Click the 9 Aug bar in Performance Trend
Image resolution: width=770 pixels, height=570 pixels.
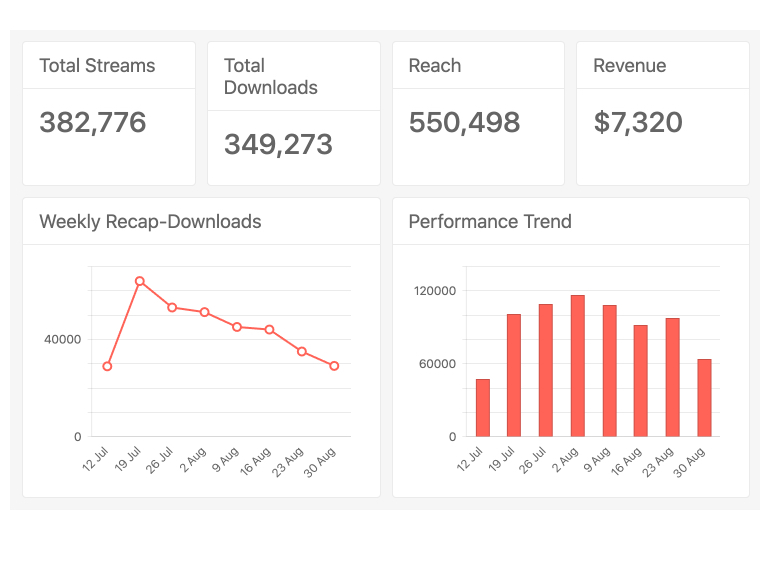(x=609, y=371)
